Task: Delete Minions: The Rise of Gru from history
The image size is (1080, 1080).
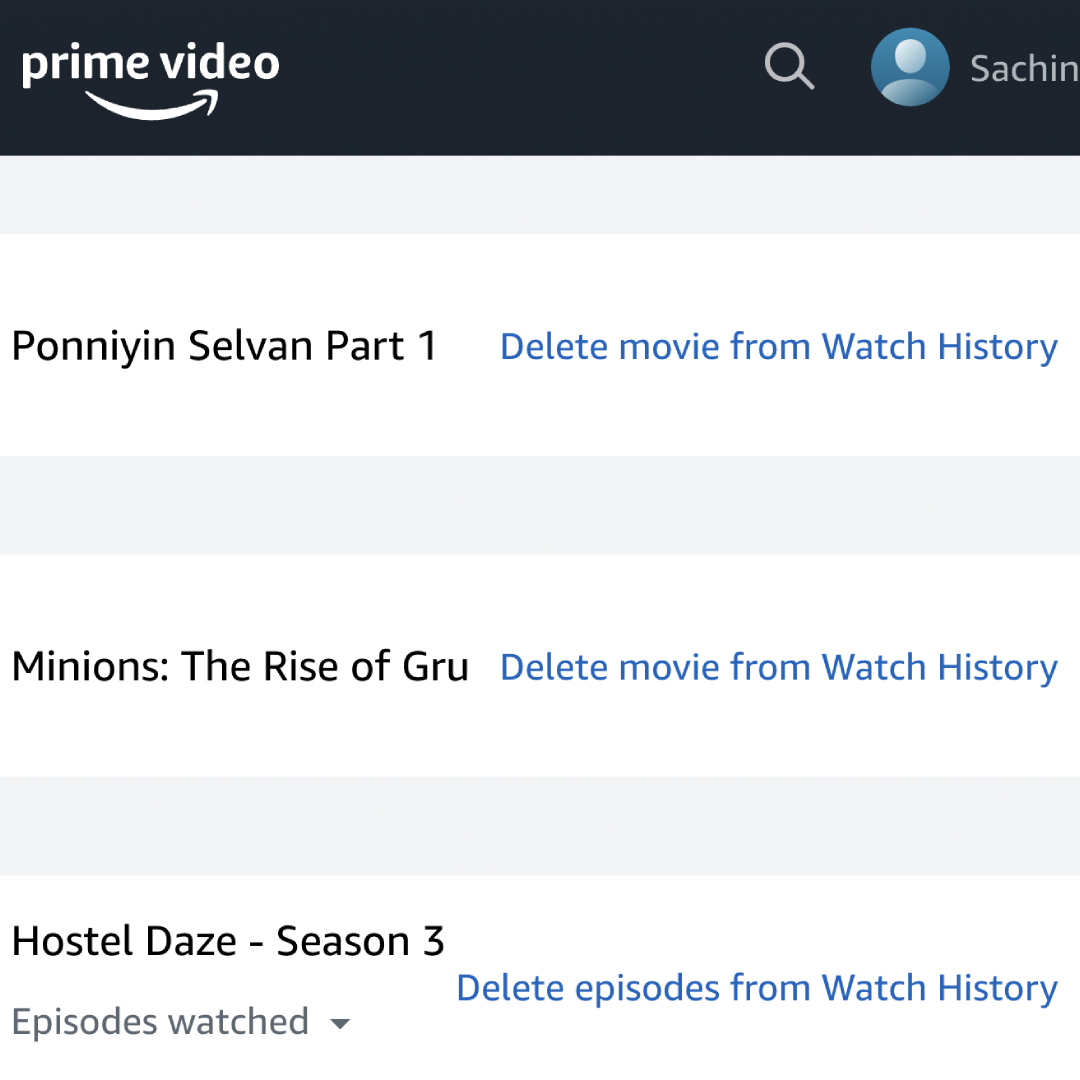Action: click(779, 667)
